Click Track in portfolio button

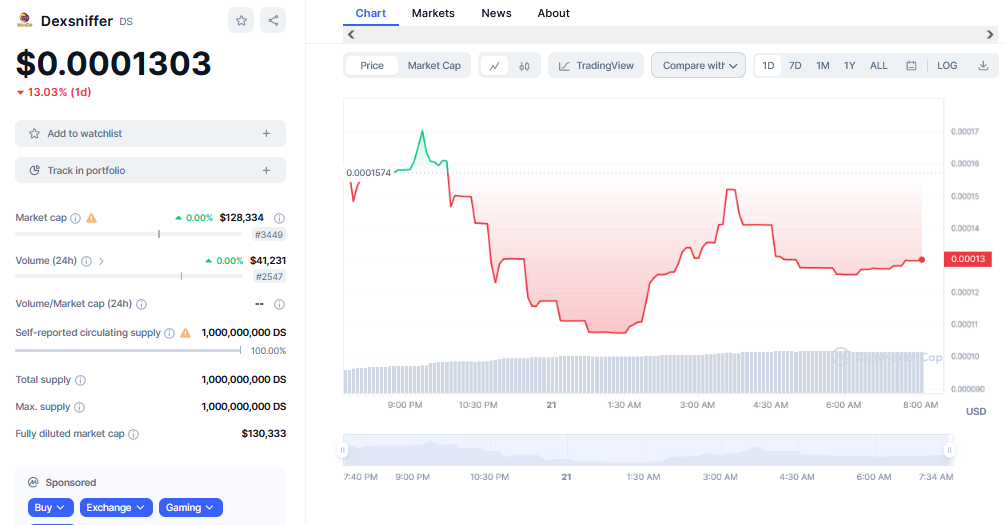[x=150, y=170]
